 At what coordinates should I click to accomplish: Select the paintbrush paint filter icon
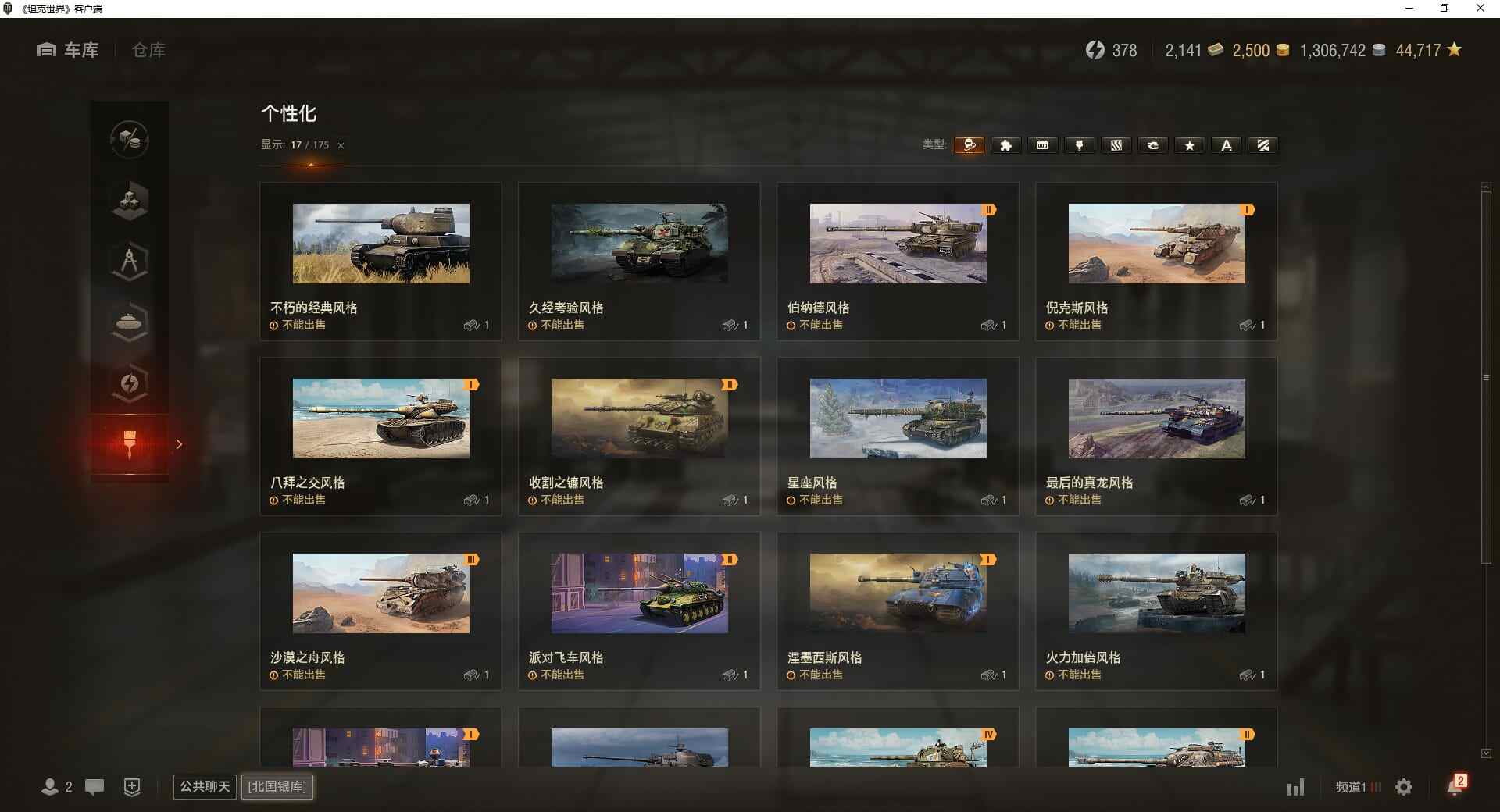[x=1079, y=145]
